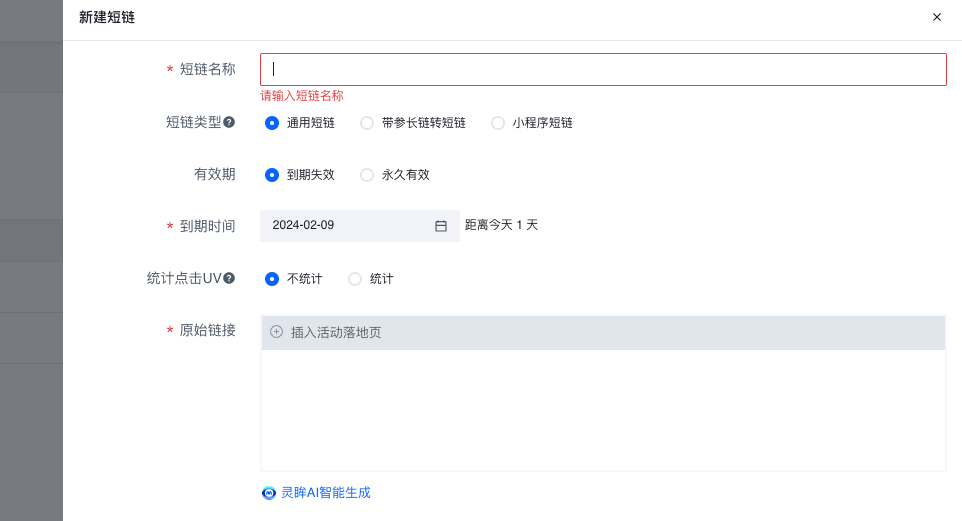This screenshot has height=521, width=962.
Task: Select the 不统计 radio option
Action: tap(272, 279)
